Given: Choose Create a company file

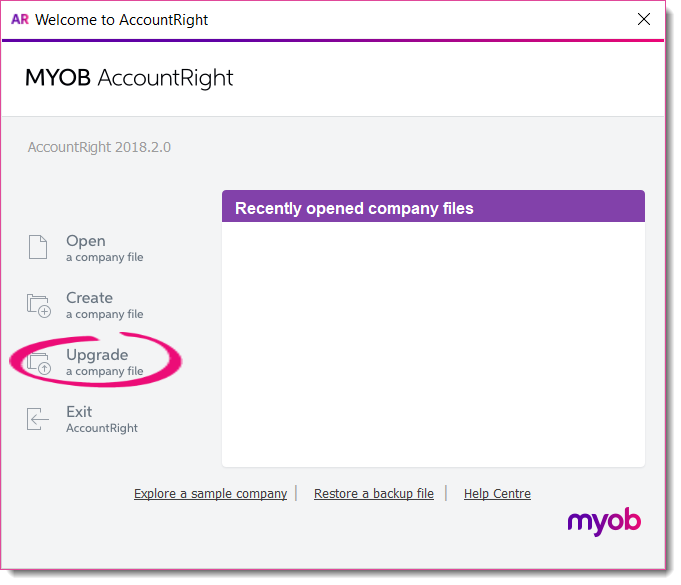Looking at the screenshot, I should [86, 305].
